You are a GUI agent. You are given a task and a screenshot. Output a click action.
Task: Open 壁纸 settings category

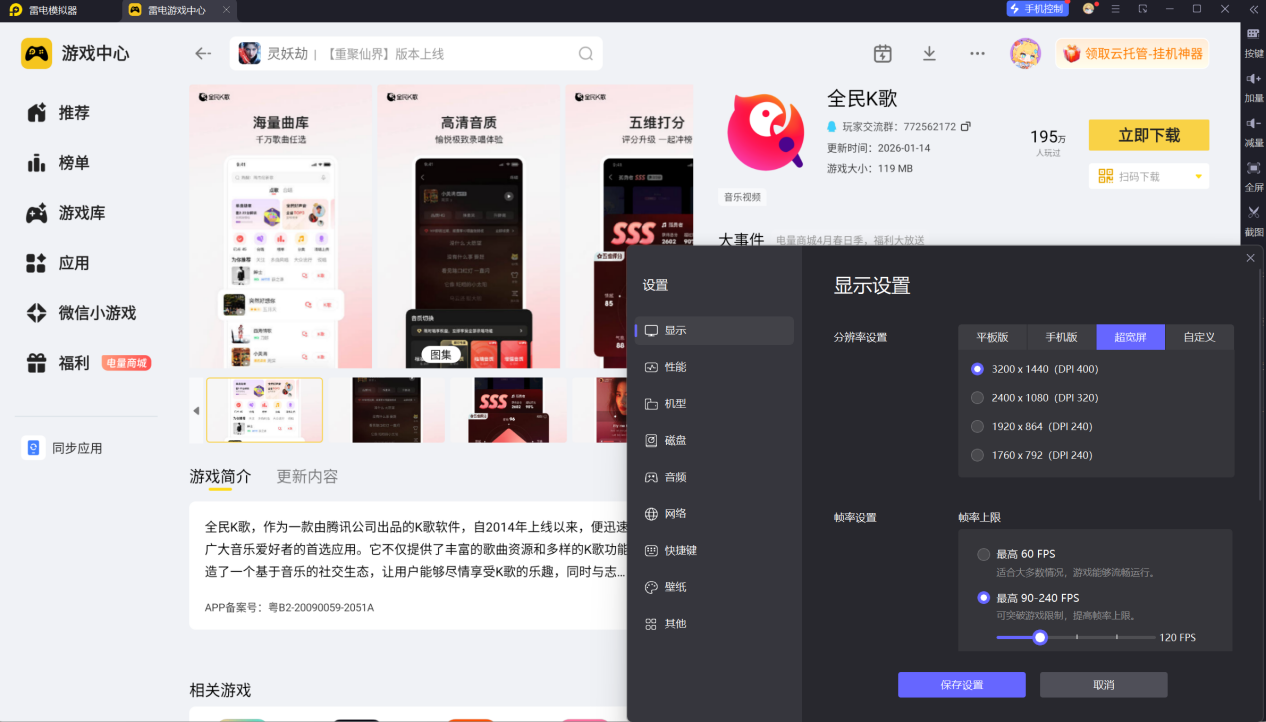714,587
